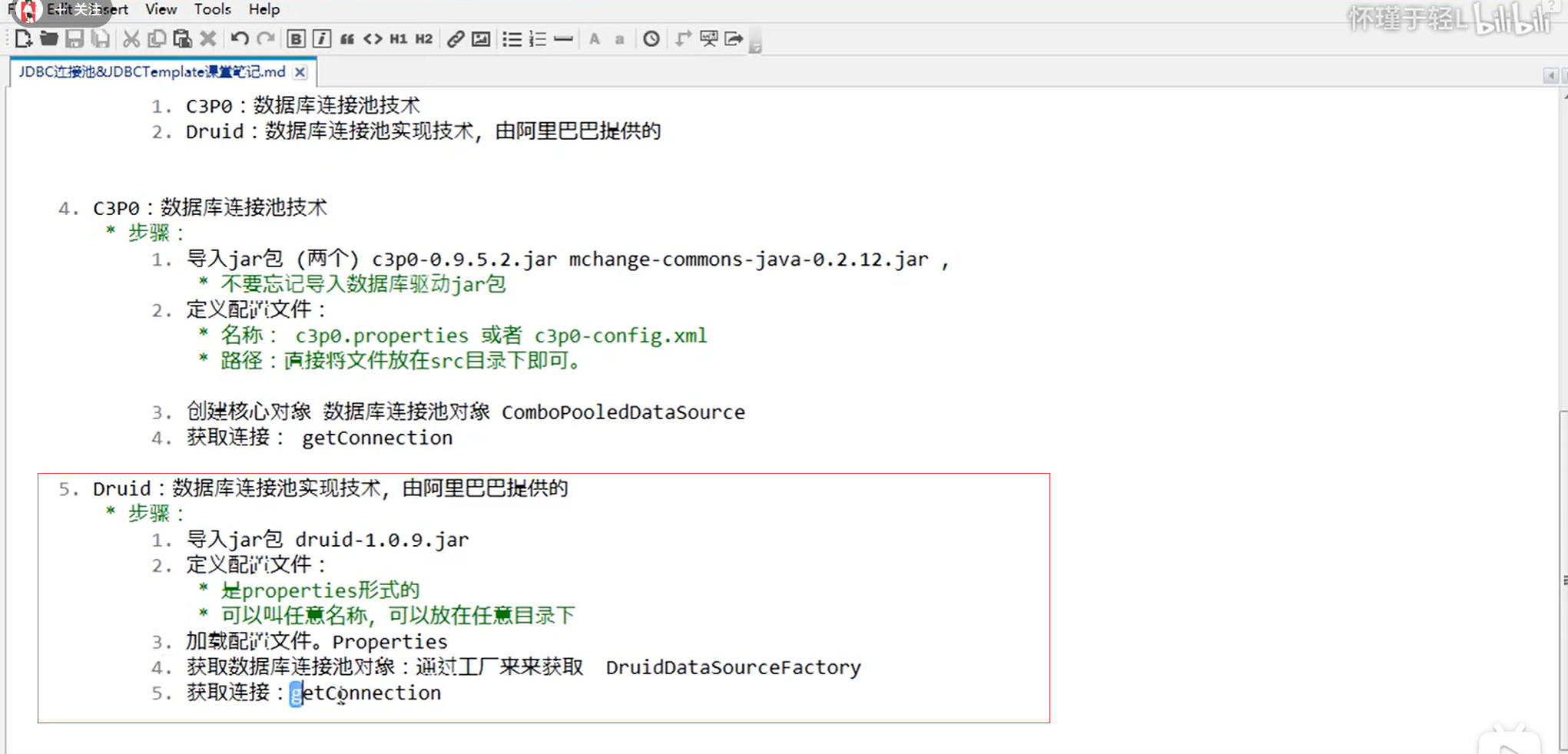This screenshot has height=754, width=1568.
Task: Toggle italic formatting
Action: click(322, 38)
